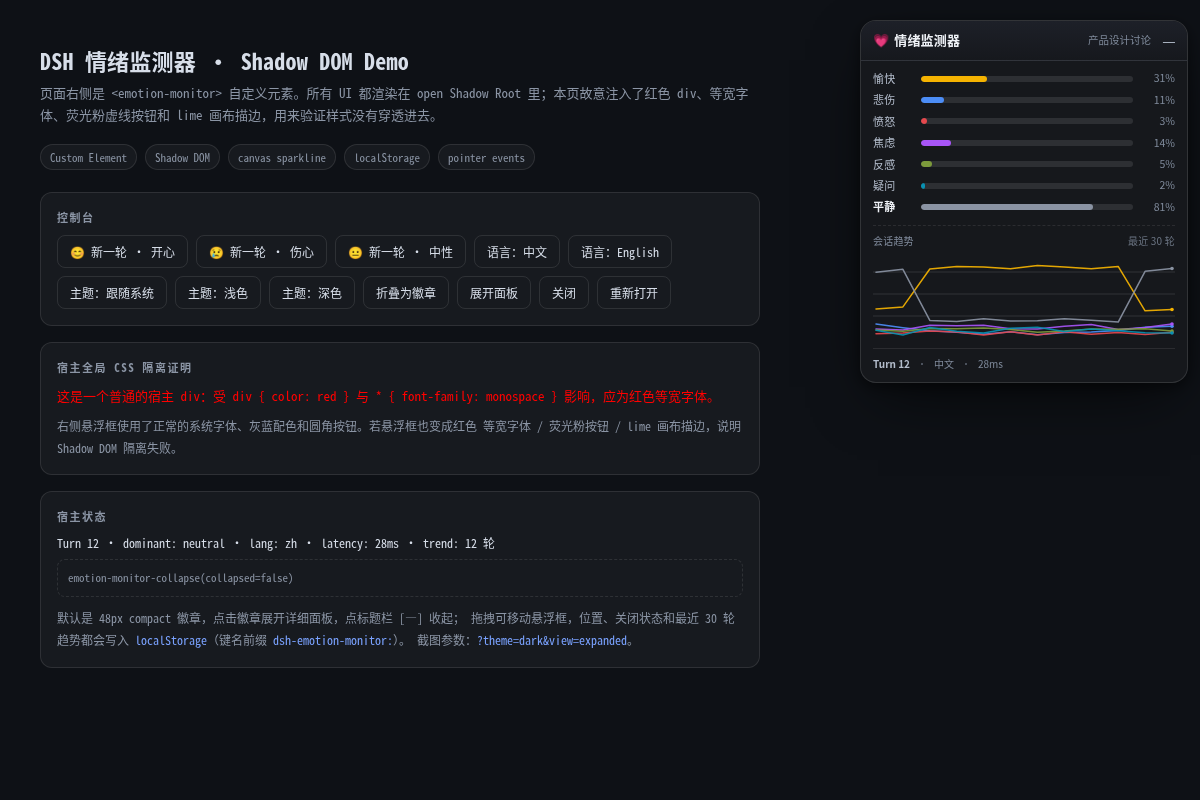Expand widget using 展开面板 button

[494, 293]
